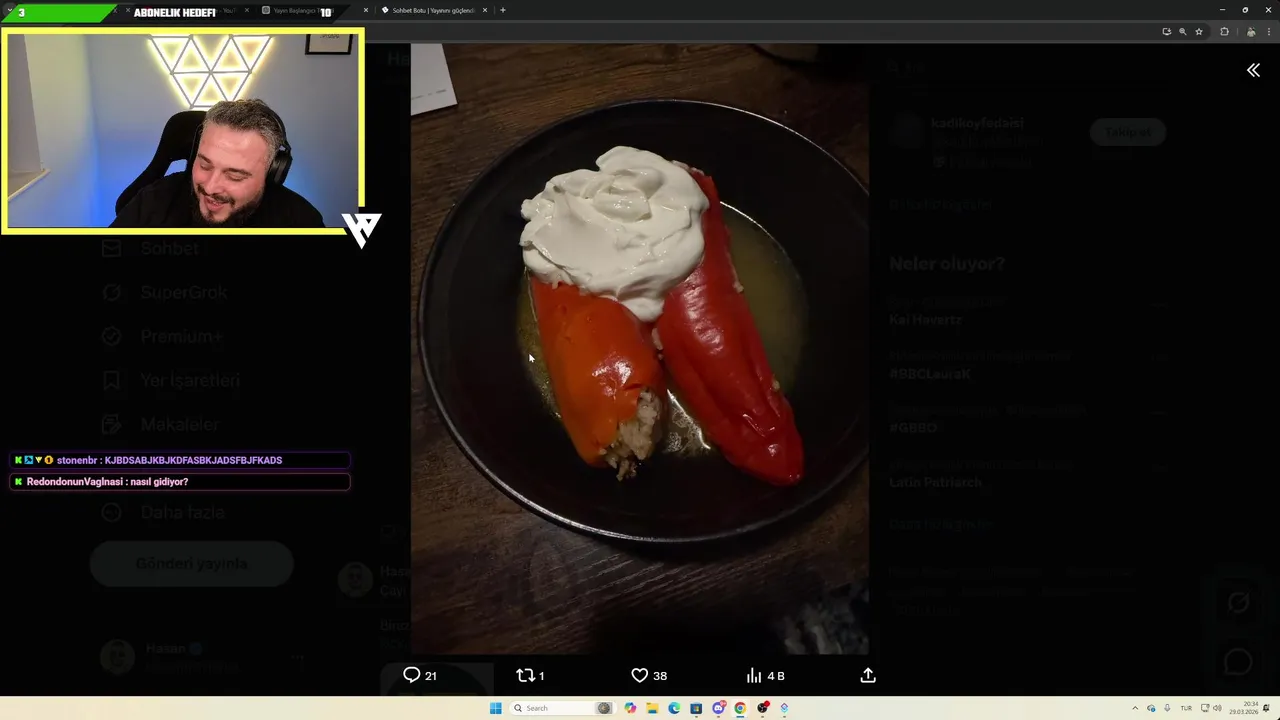The width and height of the screenshot is (1280, 720).
Task: Open the floating Grok icon at right edge
Action: click(x=1239, y=602)
